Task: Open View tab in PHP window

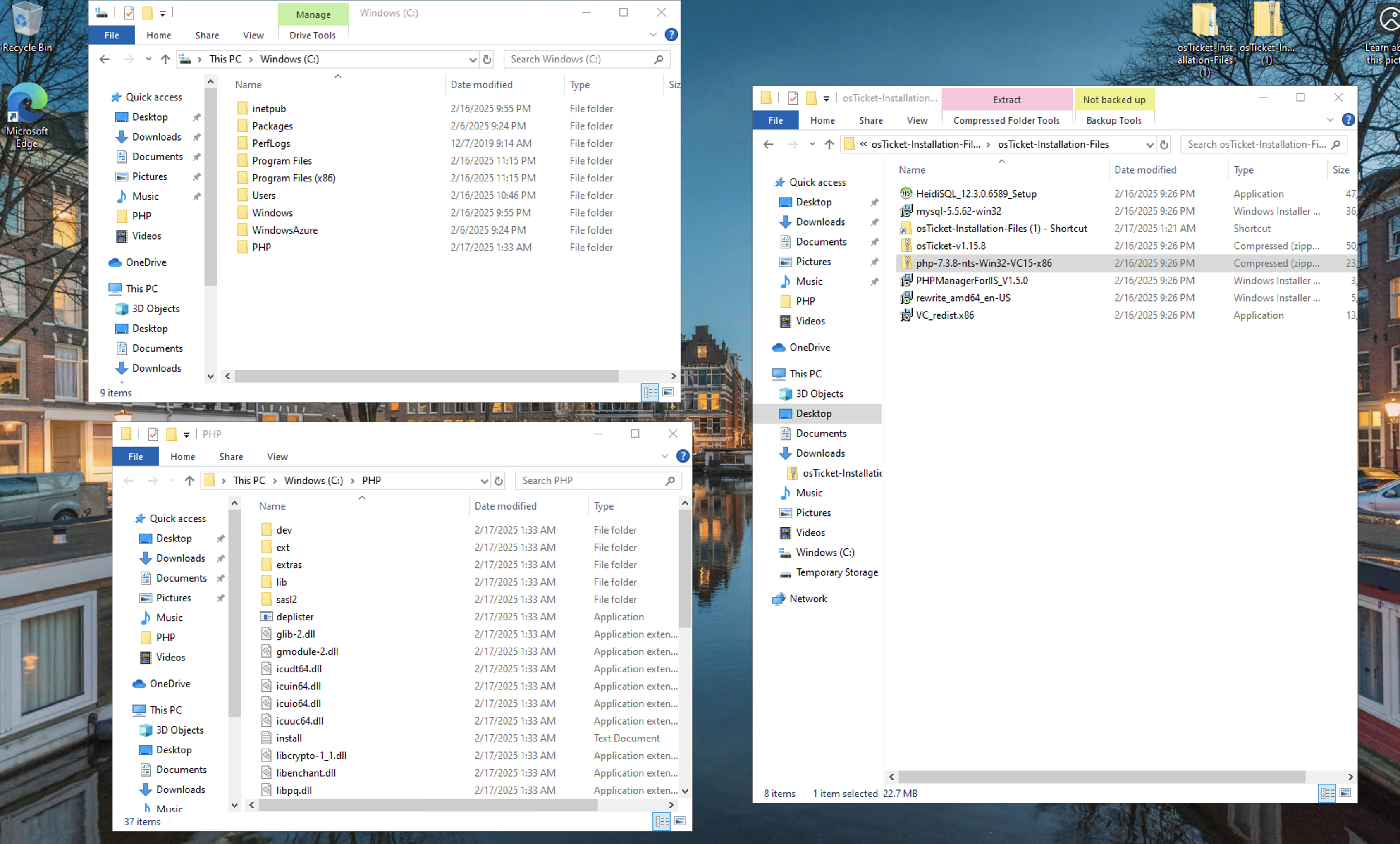Action: click(x=277, y=456)
